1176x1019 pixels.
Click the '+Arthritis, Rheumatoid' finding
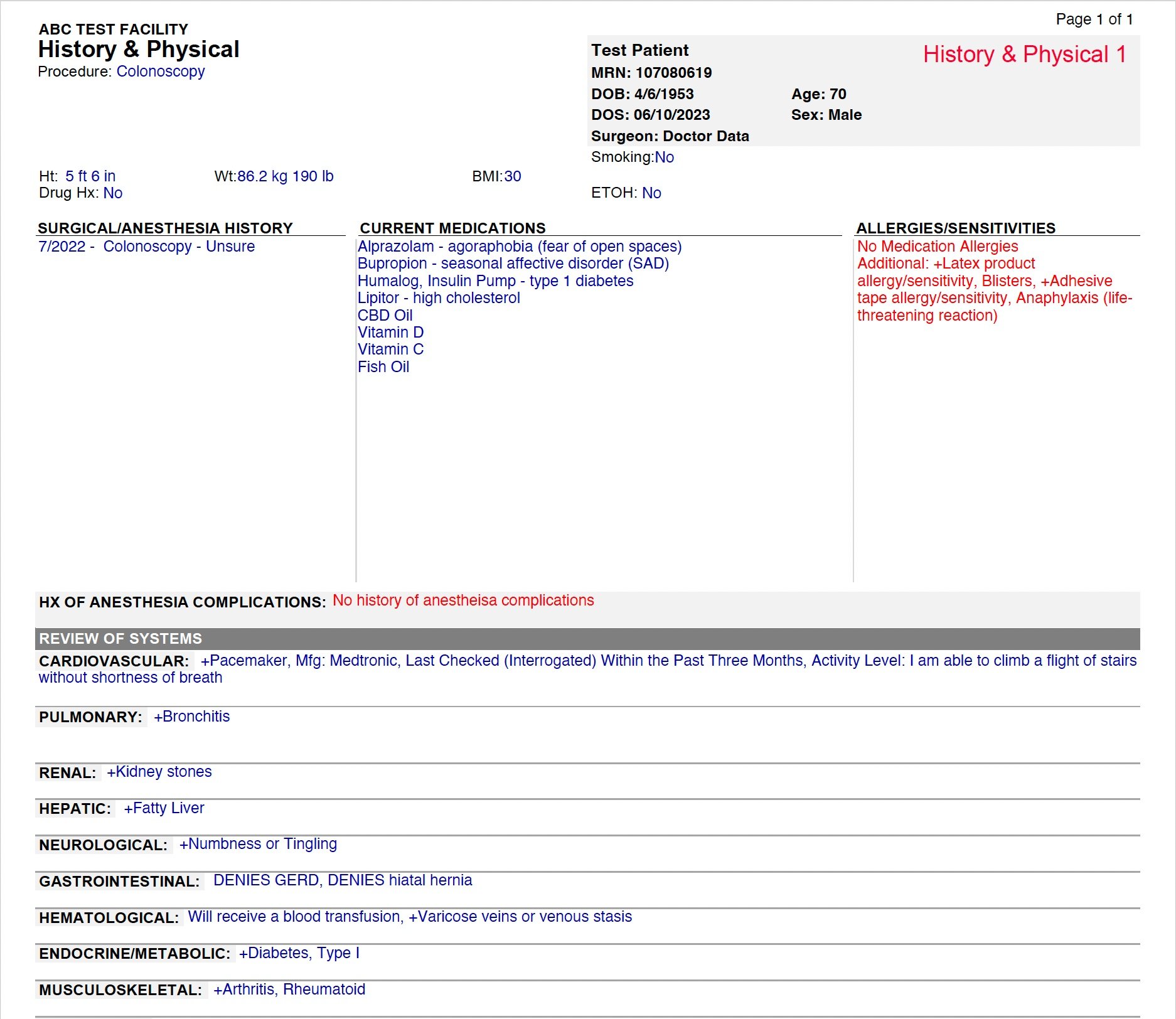[x=289, y=990]
